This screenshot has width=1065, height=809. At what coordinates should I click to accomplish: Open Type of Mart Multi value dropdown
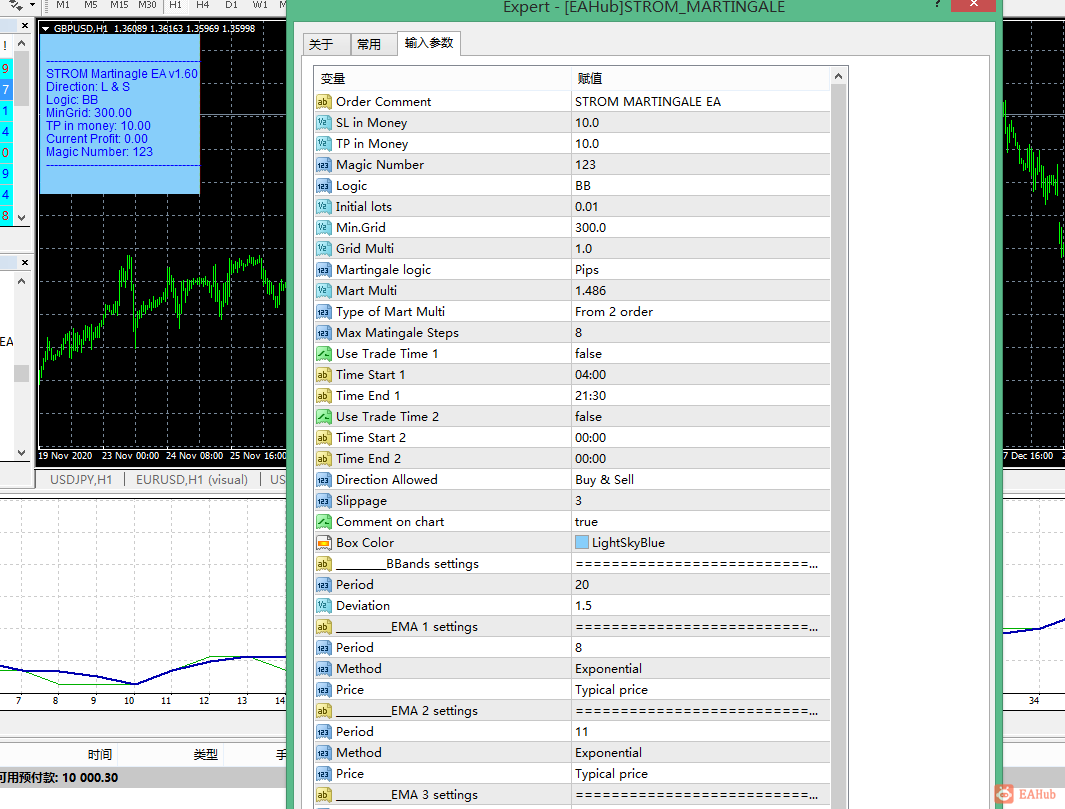pyautogui.click(x=700, y=312)
